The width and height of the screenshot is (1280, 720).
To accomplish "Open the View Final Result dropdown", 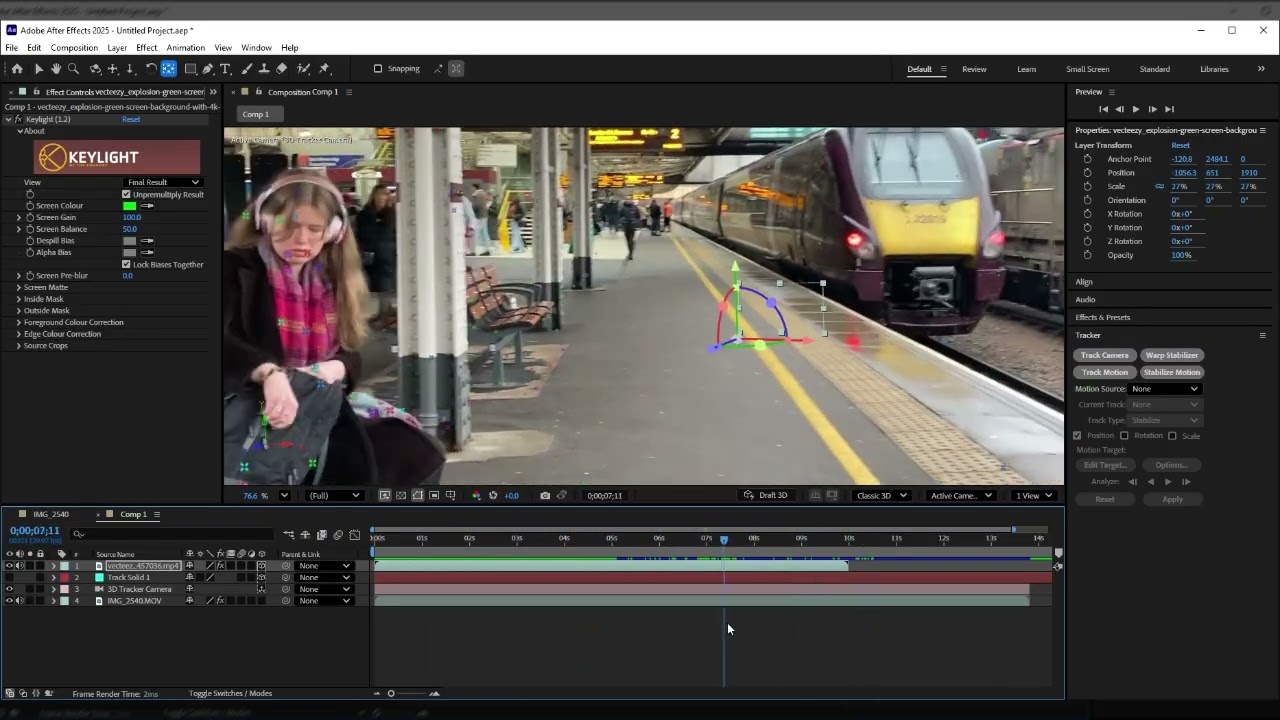I will [x=163, y=183].
